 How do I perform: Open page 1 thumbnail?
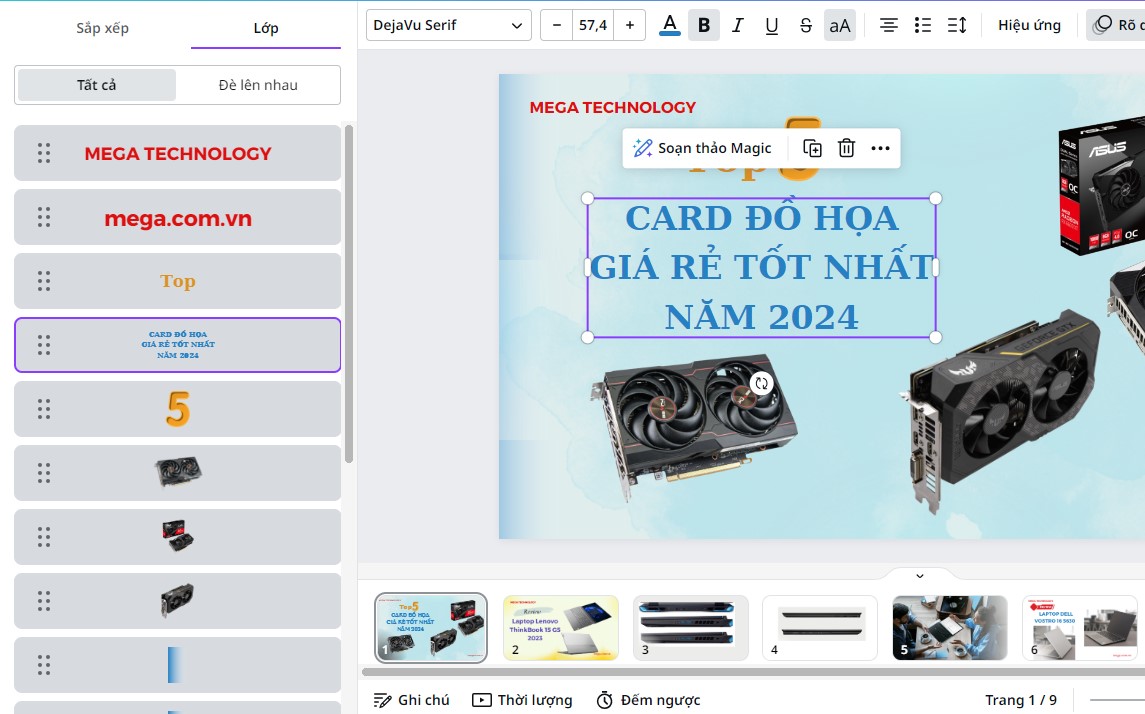point(431,628)
